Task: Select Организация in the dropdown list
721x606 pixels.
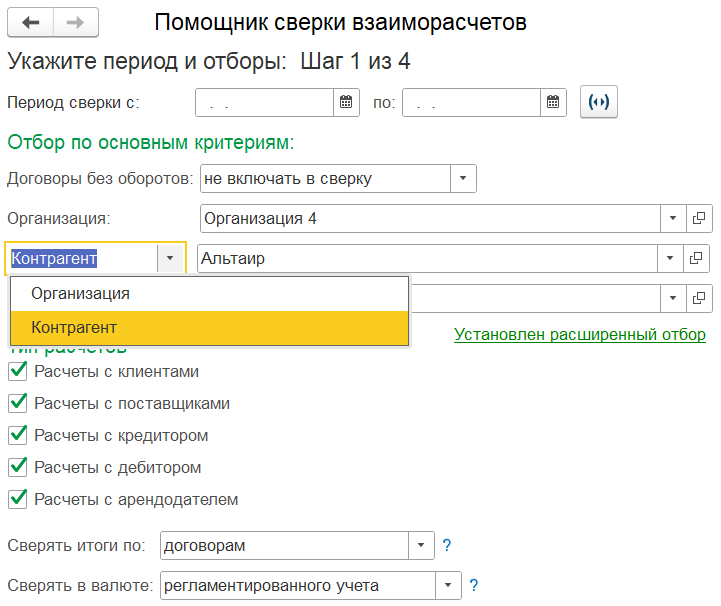Action: 80,294
